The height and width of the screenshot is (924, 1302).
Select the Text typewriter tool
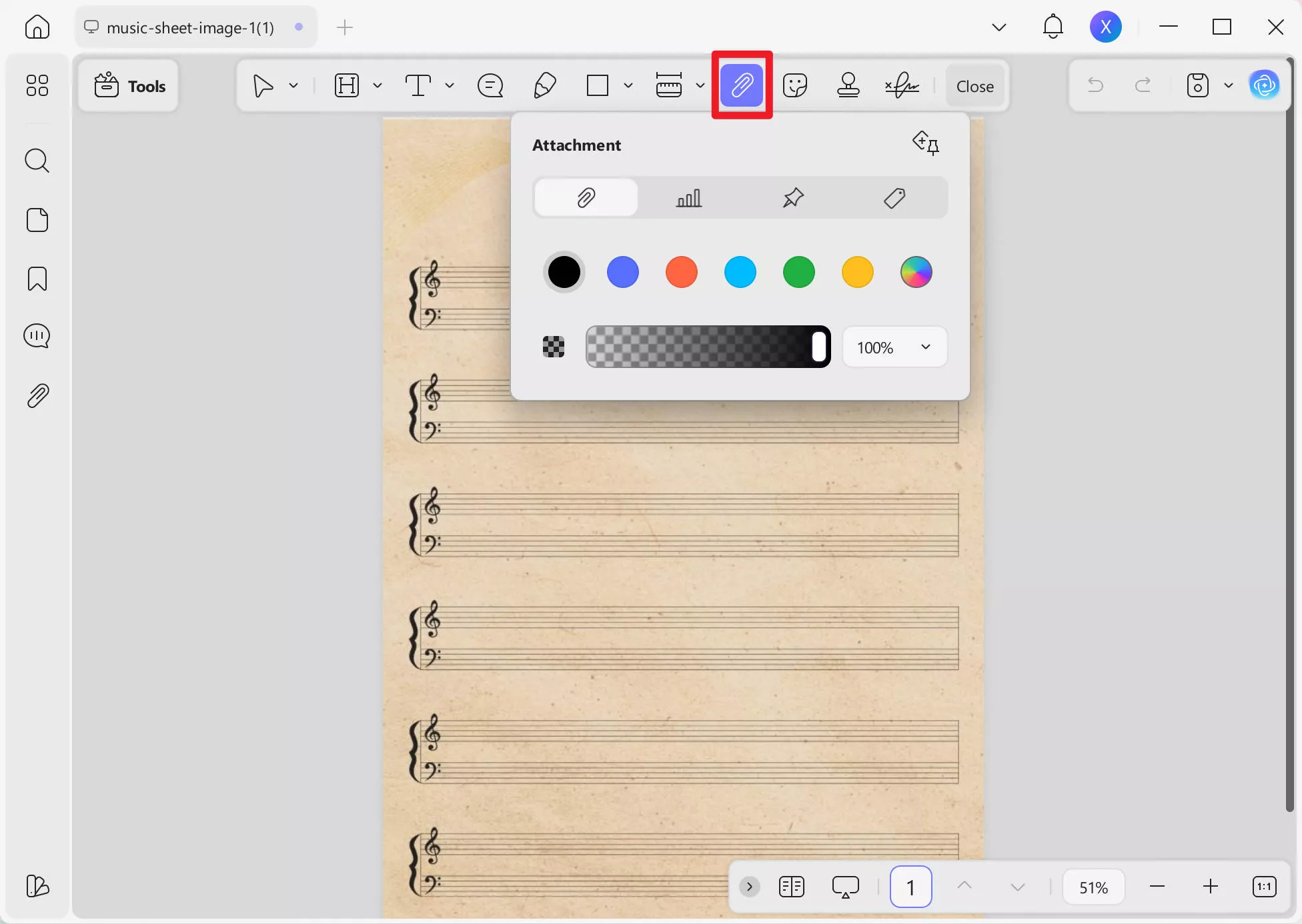[x=418, y=86]
